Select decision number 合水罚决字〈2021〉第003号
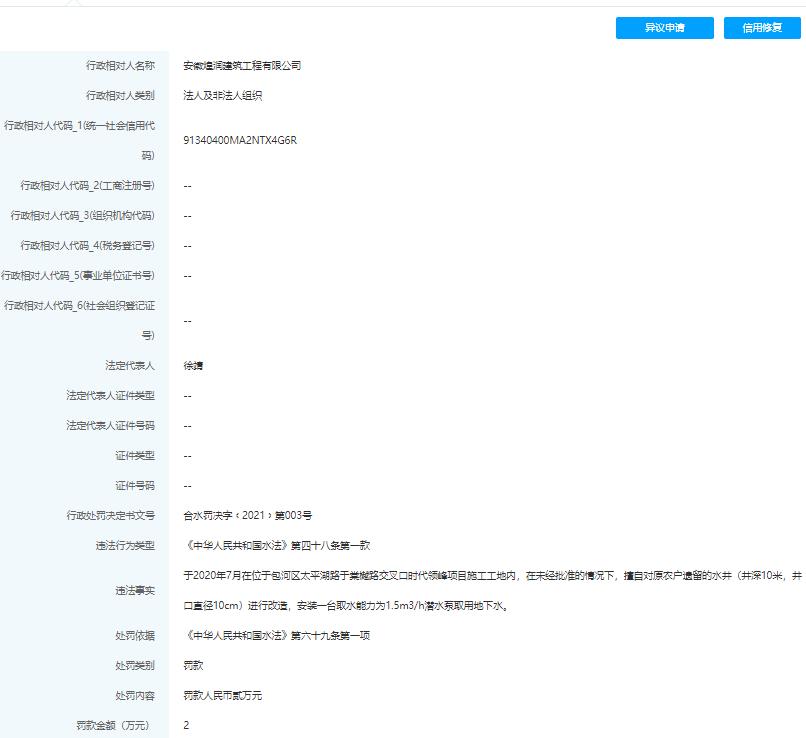The width and height of the screenshot is (806, 738). pos(248,515)
